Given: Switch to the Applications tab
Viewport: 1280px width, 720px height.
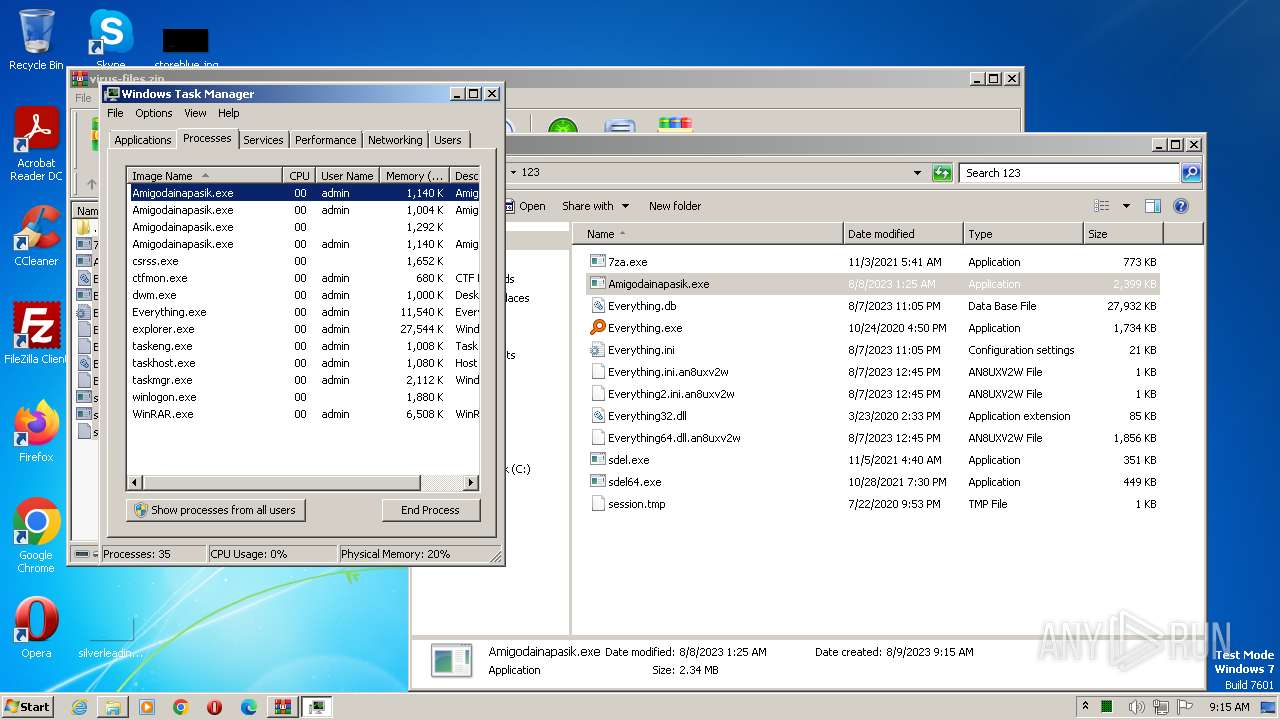Looking at the screenshot, I should tap(143, 140).
